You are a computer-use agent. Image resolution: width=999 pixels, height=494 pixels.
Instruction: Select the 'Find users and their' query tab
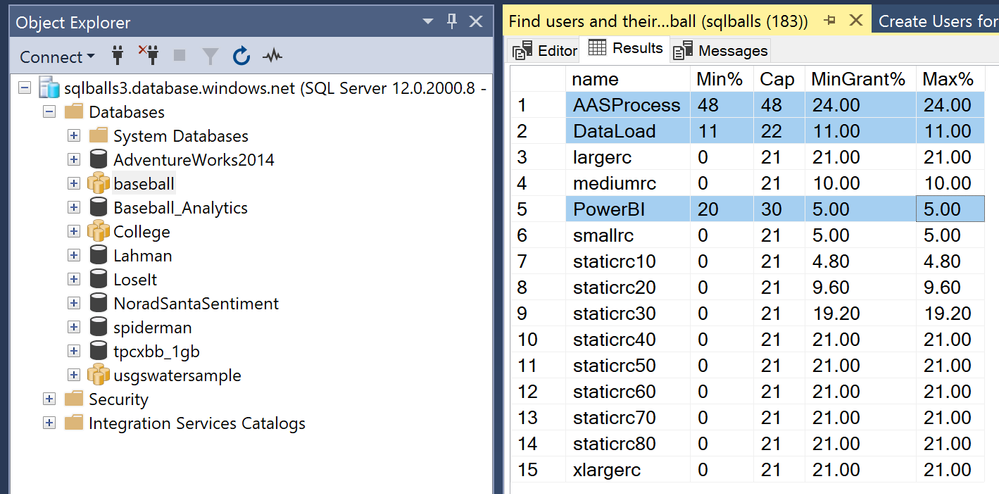pyautogui.click(x=658, y=22)
